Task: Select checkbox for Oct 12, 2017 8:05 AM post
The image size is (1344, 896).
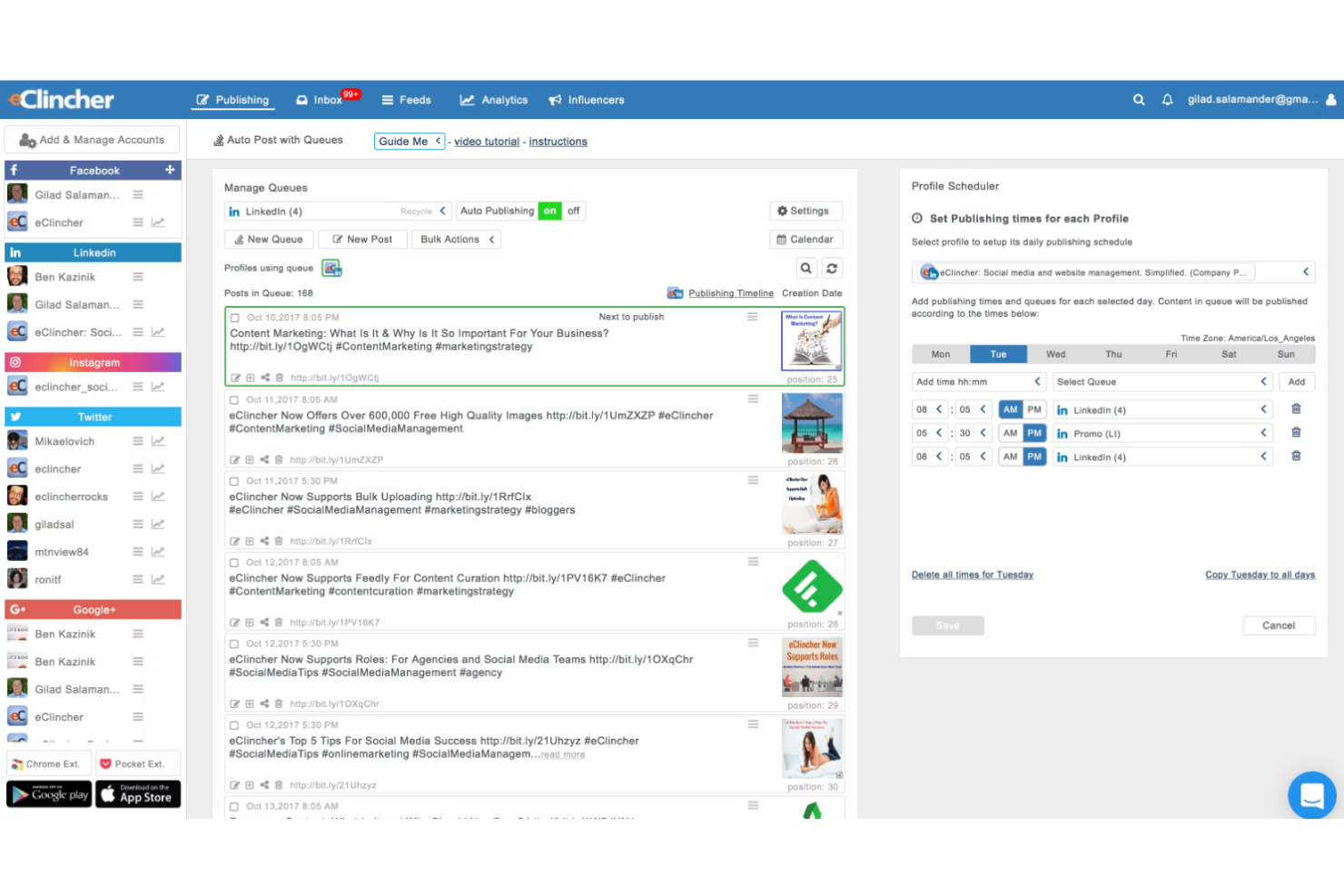Action: click(234, 563)
